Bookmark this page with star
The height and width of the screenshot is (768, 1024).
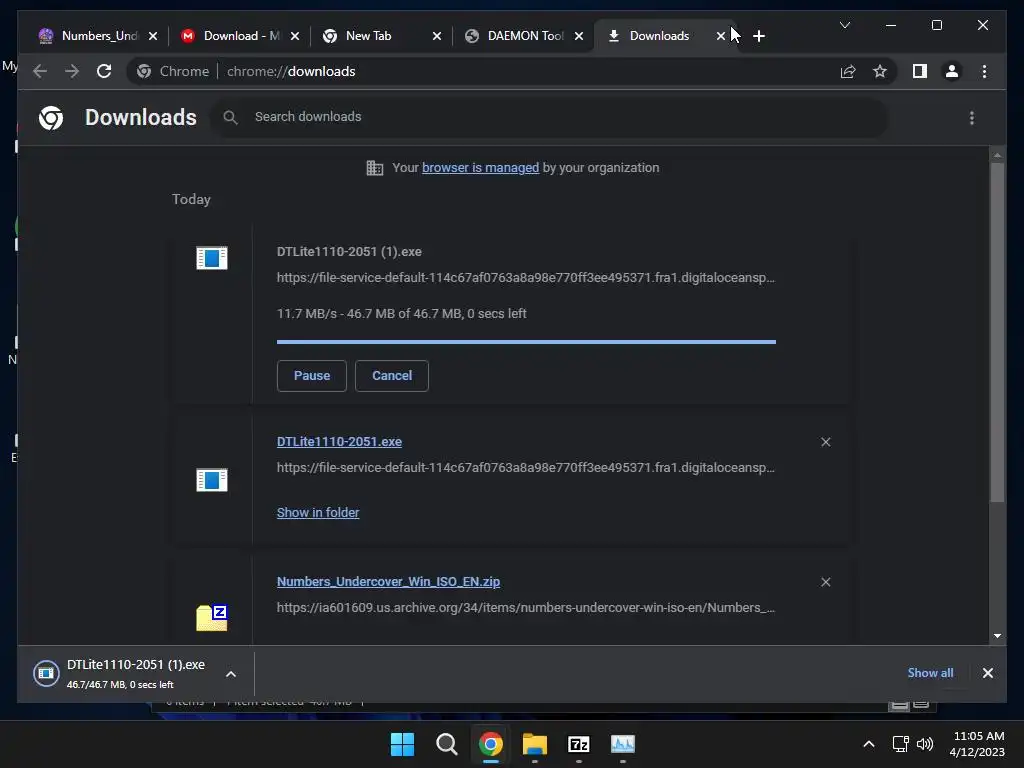880,71
